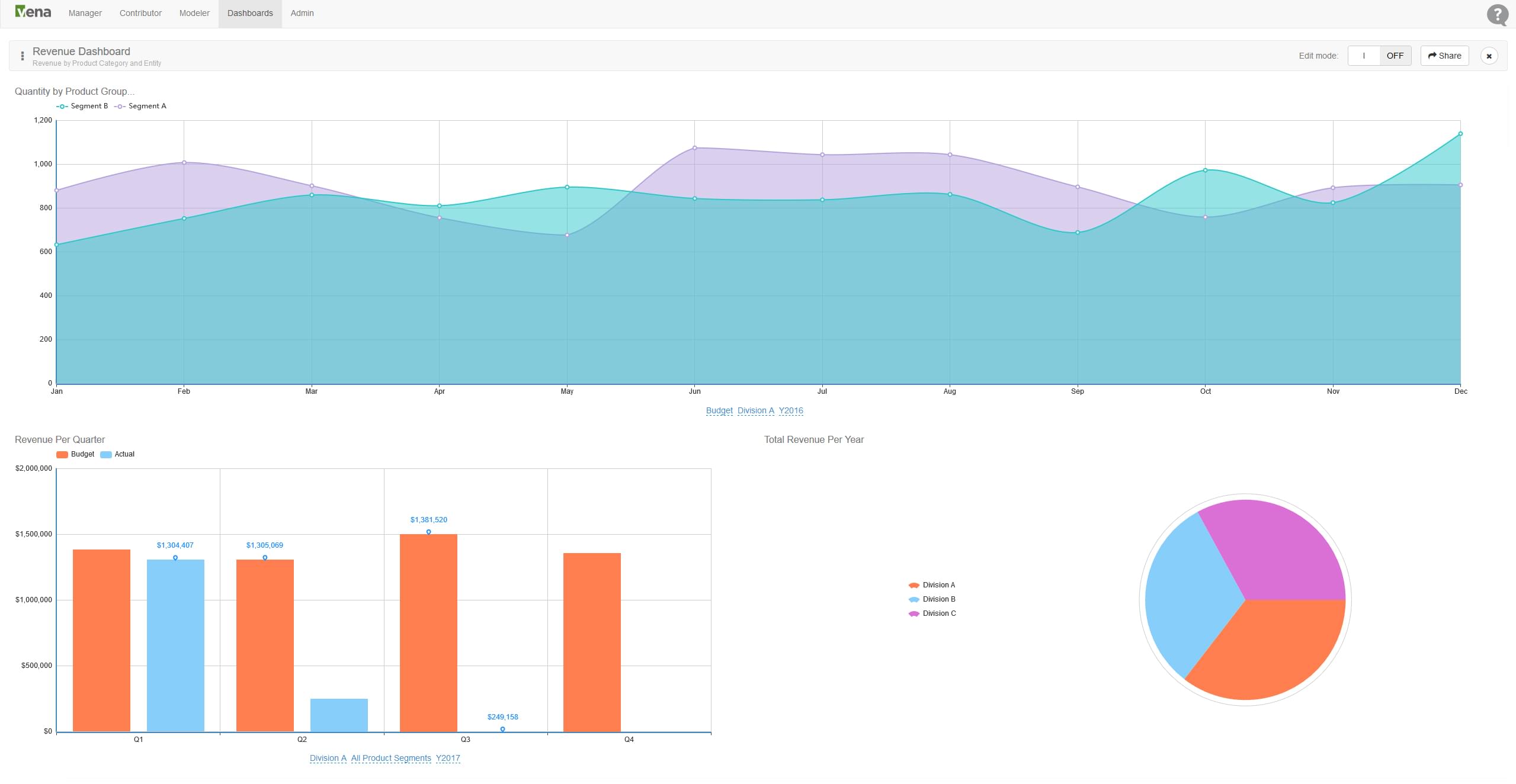This screenshot has height=784, width=1516.
Task: Switch to the Modeler tab
Action: 194,13
